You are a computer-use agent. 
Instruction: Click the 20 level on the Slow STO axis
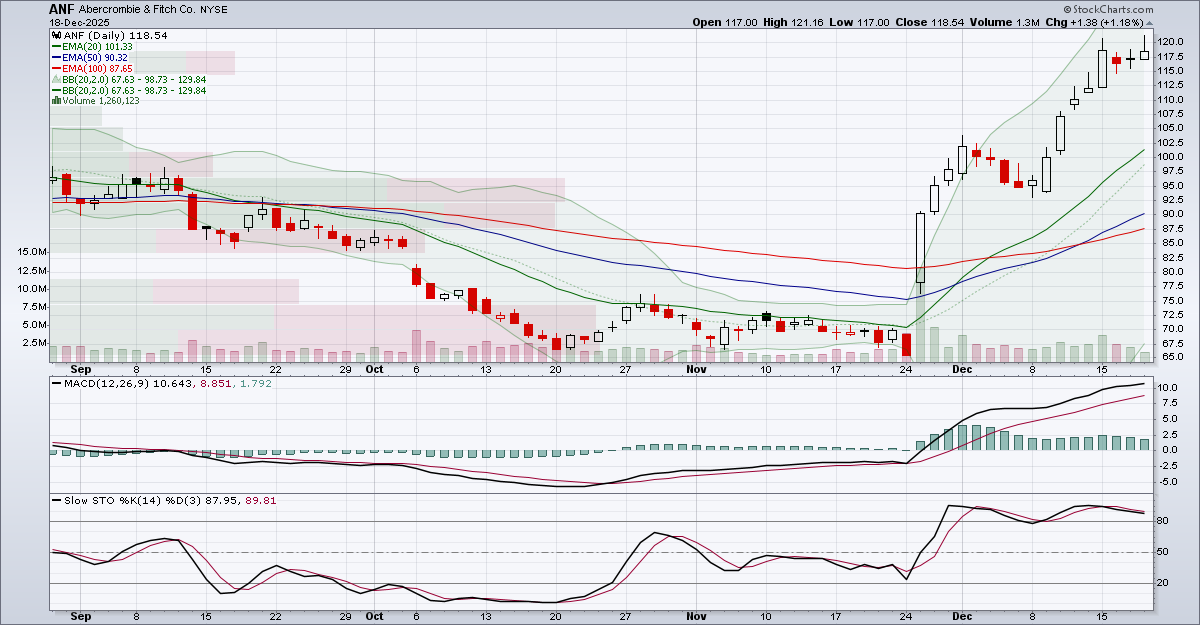click(1164, 583)
